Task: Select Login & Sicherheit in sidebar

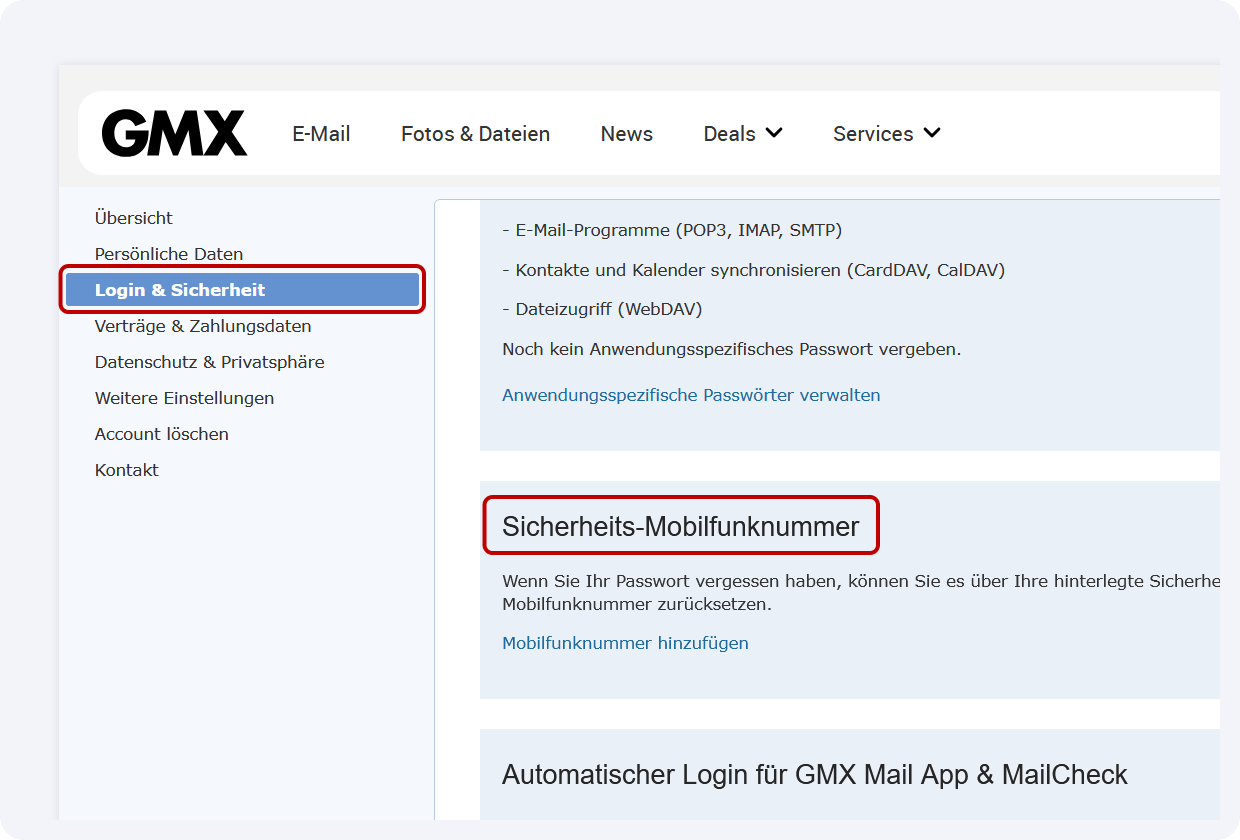Action: point(242,290)
